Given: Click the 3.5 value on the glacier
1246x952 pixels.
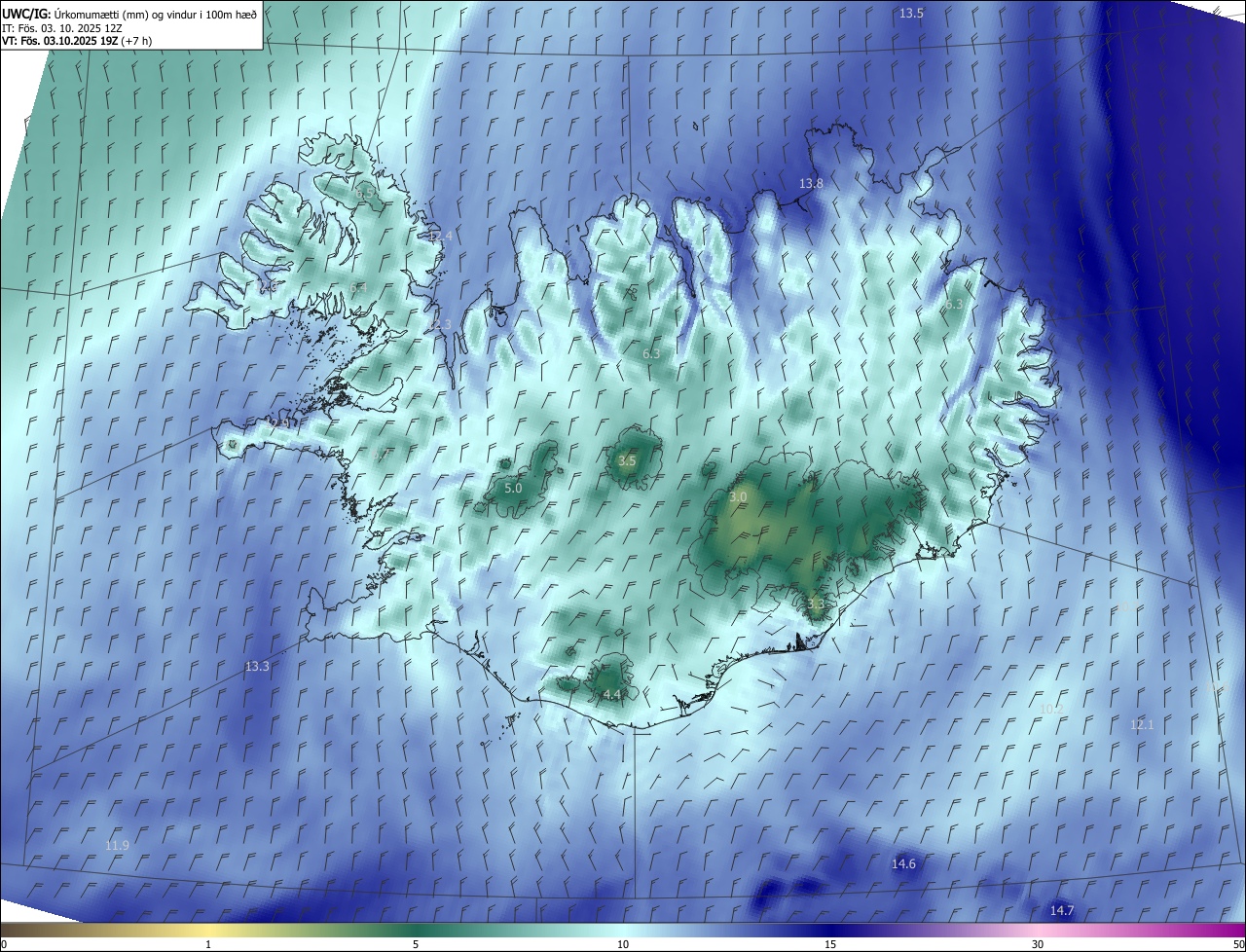Looking at the screenshot, I should click(627, 460).
